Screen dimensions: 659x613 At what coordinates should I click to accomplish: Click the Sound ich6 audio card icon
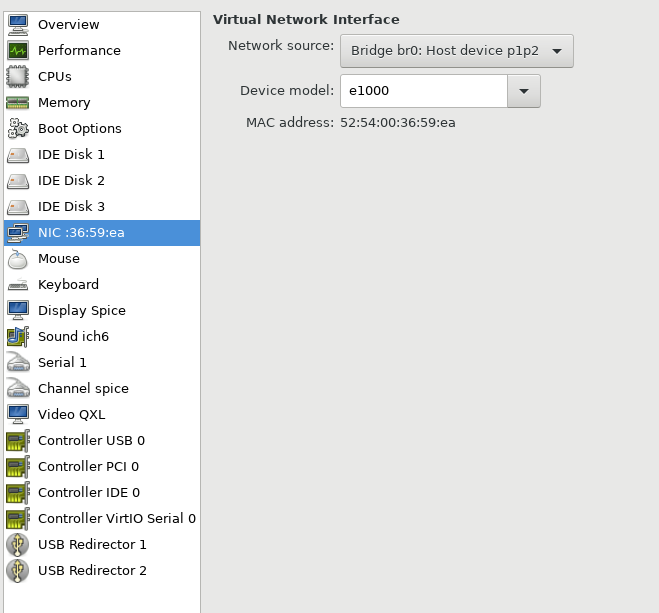[x=18, y=337]
